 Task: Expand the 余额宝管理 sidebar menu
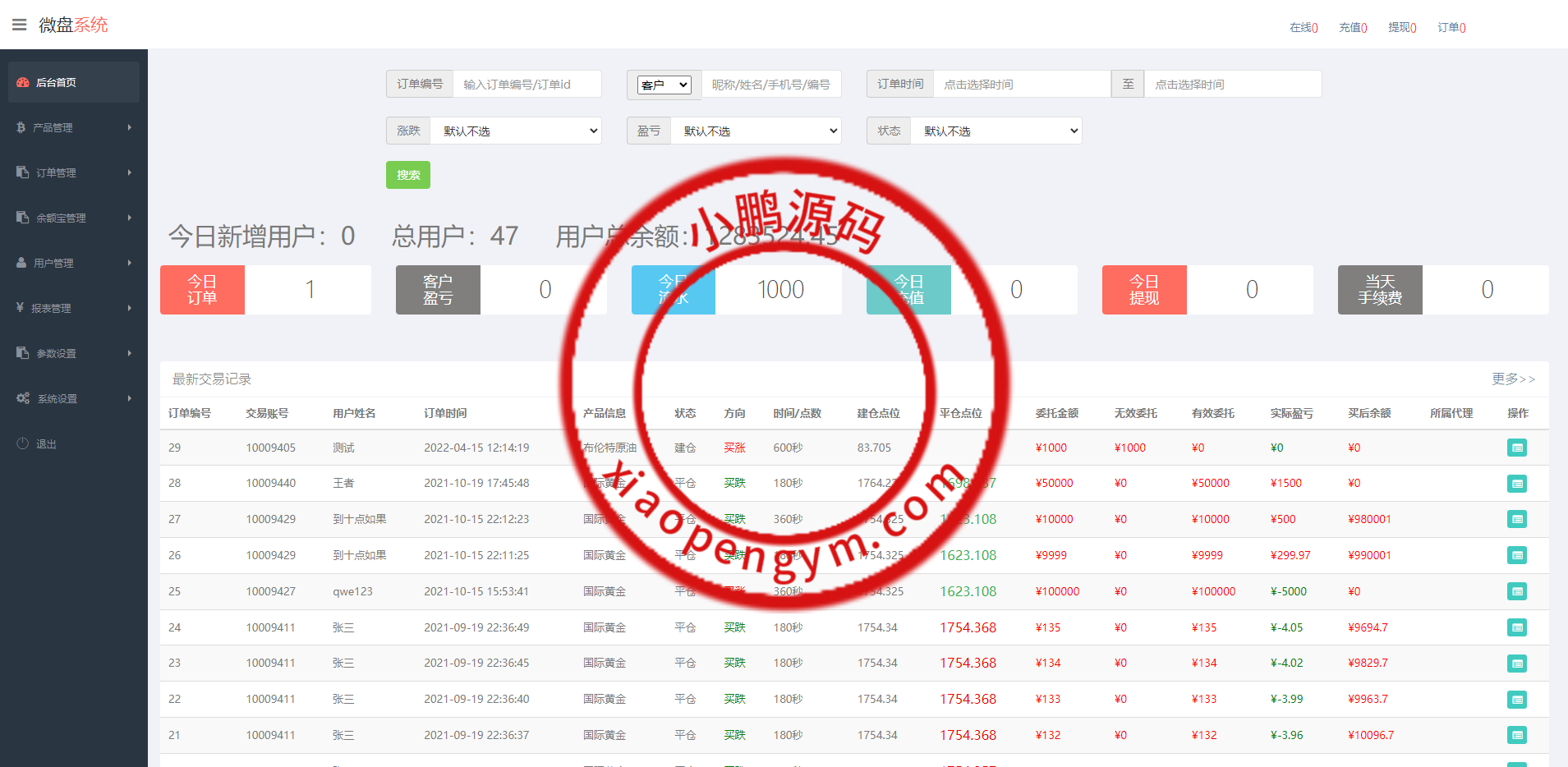tap(74, 218)
